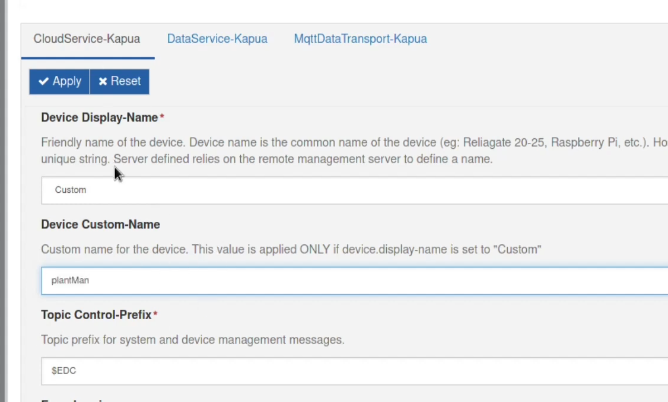668x402 pixels.
Task: Click the Device Custom-Name field containing plantMan
Action: click(354, 281)
